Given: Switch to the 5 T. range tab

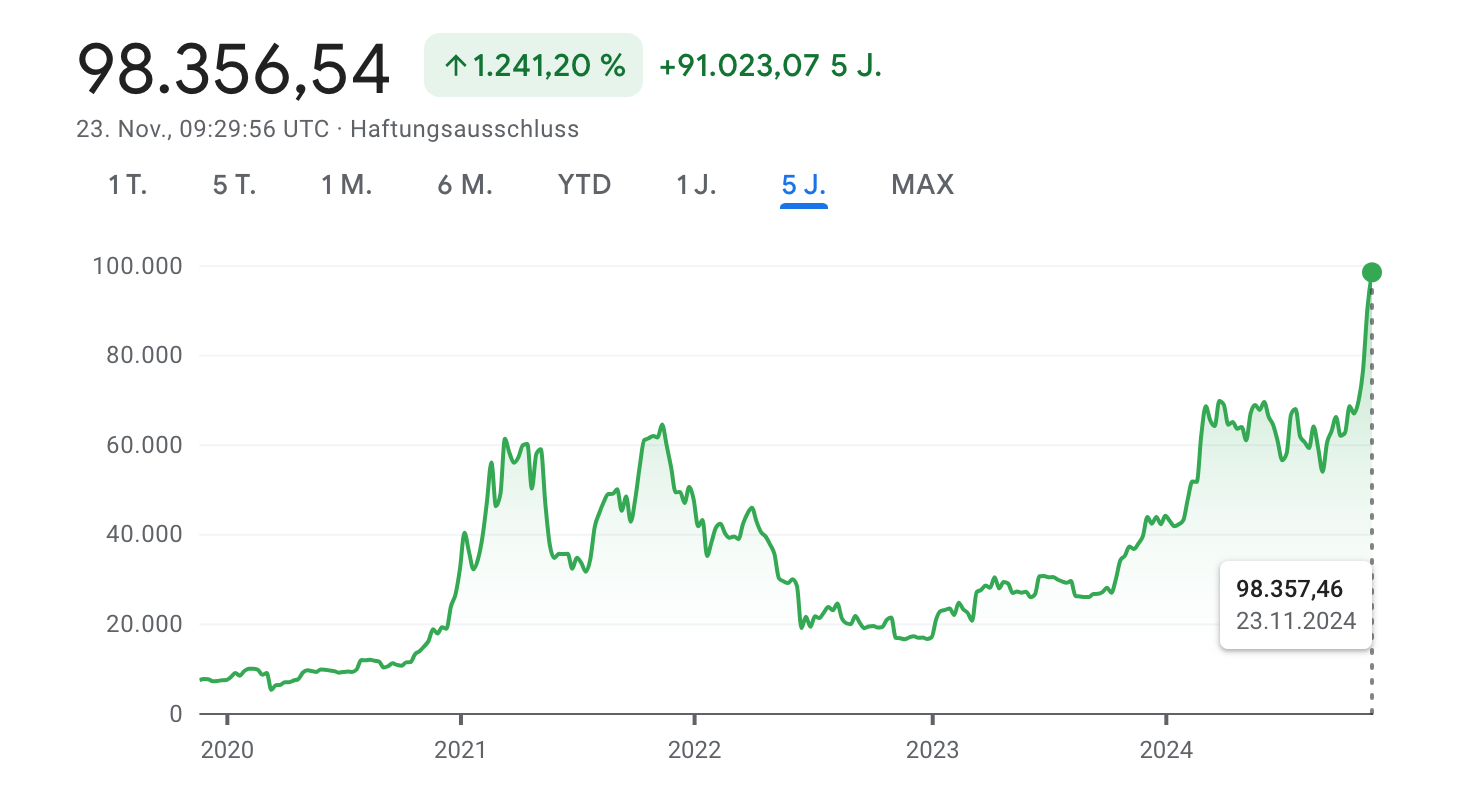Looking at the screenshot, I should [235, 185].
